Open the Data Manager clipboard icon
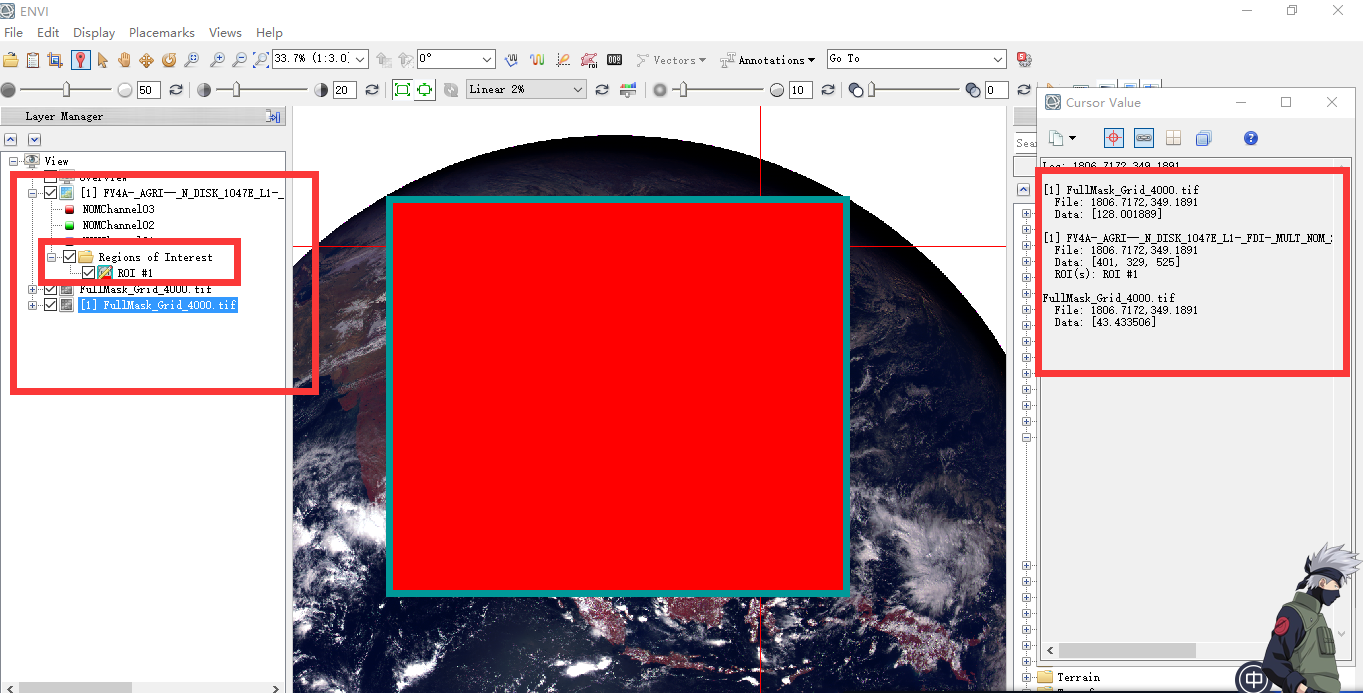The image size is (1363, 693). 33,60
